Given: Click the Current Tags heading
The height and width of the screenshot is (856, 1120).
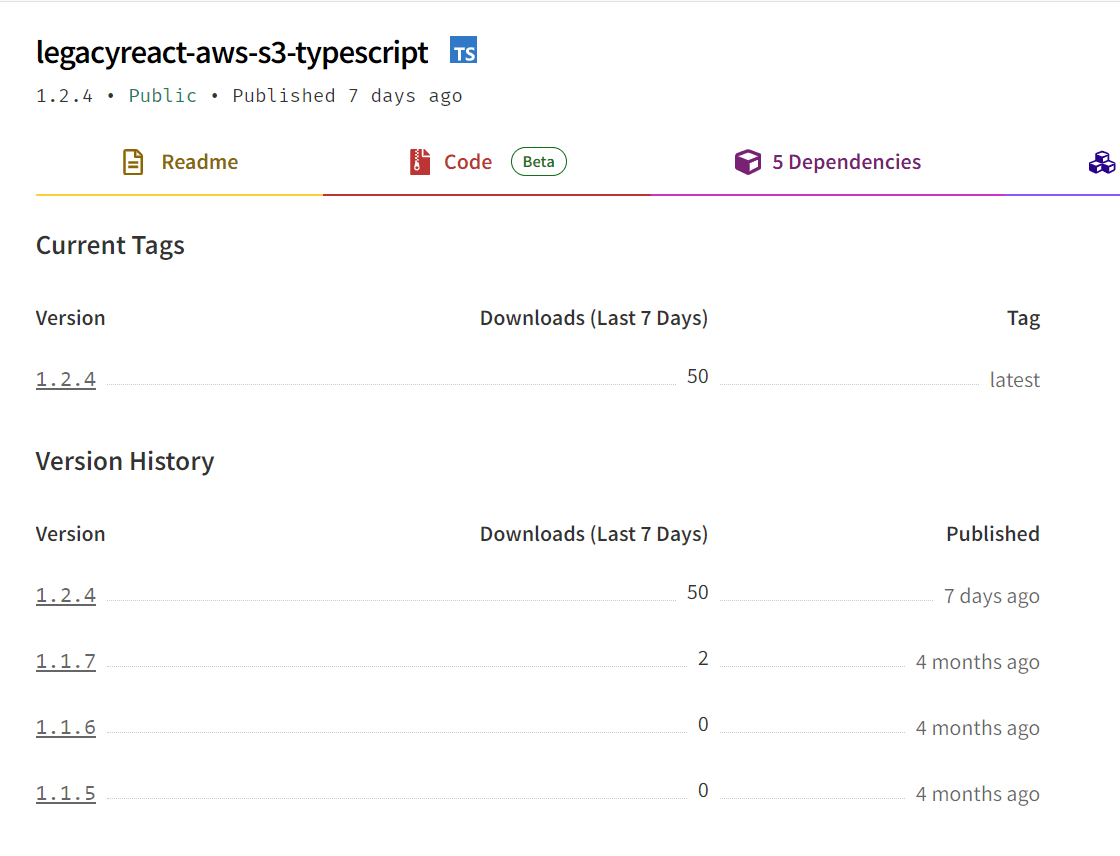Looking at the screenshot, I should [x=110, y=246].
